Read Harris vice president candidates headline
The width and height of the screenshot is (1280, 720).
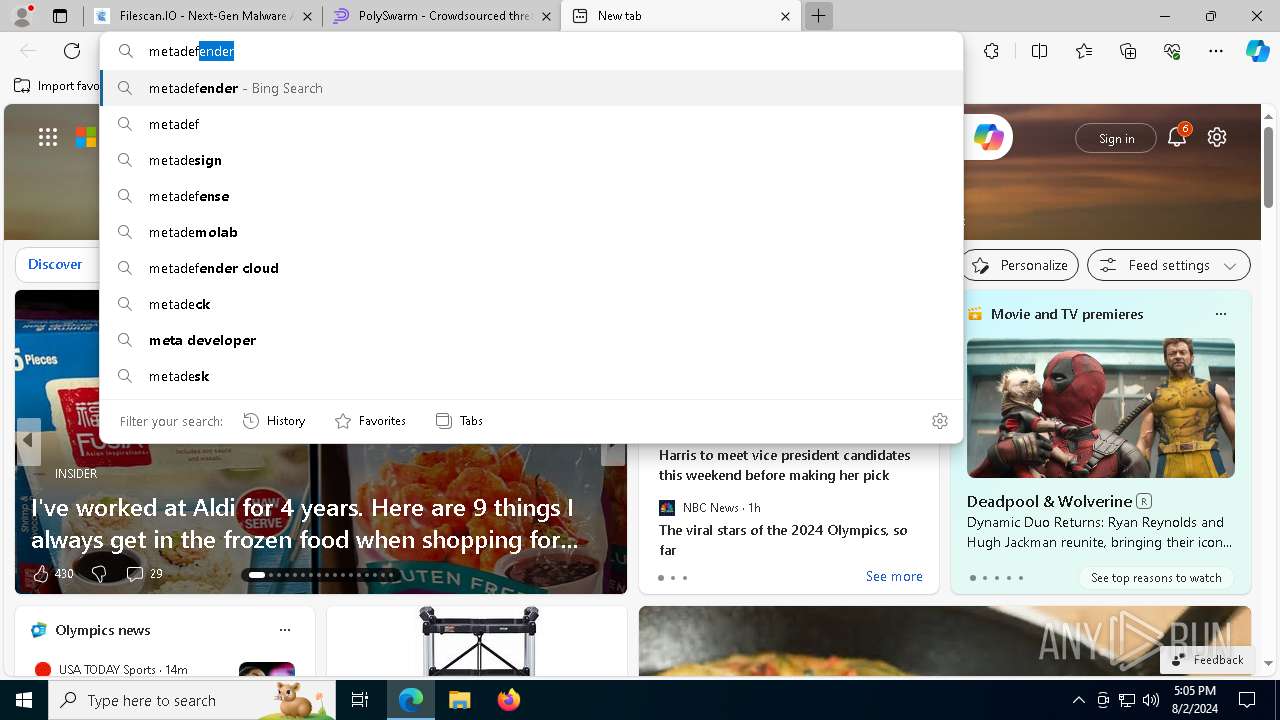(x=784, y=465)
